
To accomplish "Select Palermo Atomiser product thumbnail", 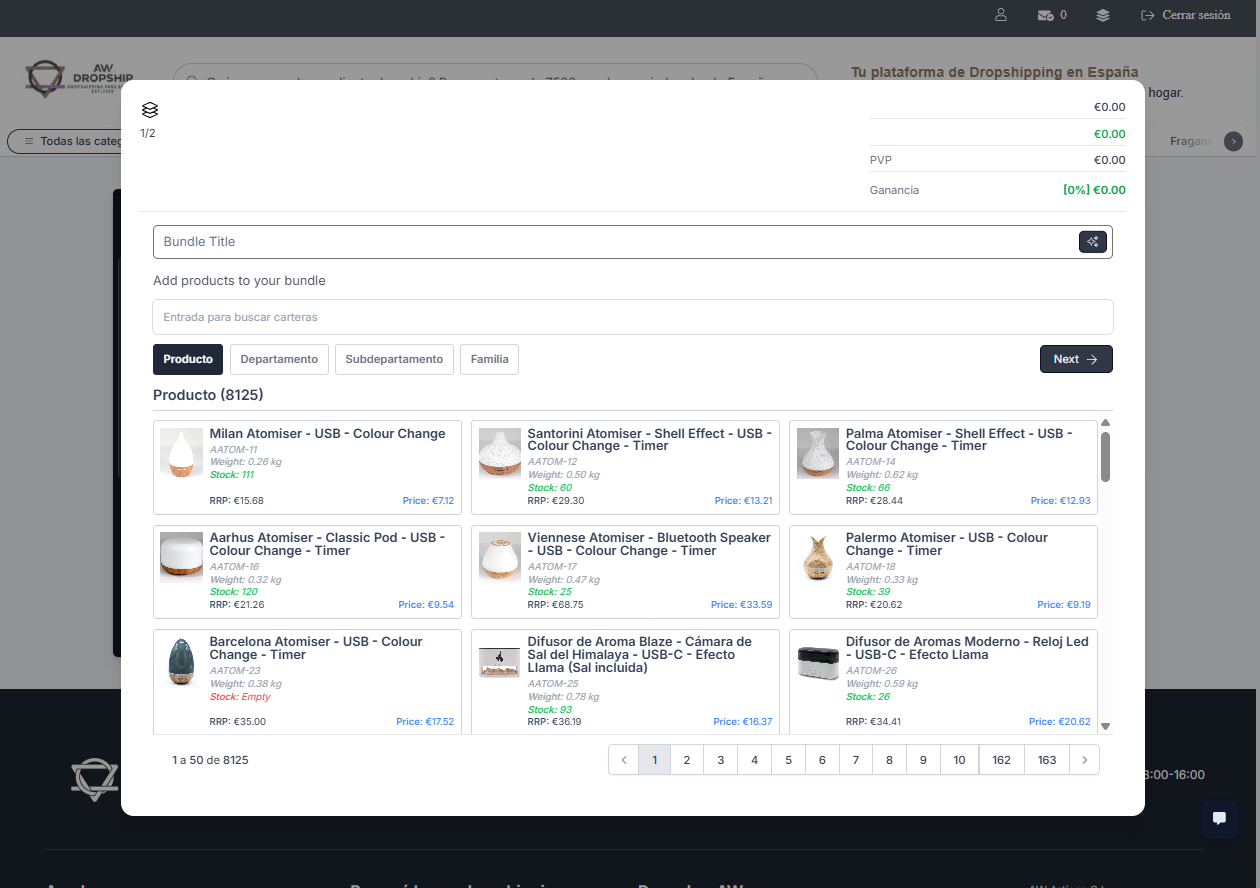I will point(818,557).
